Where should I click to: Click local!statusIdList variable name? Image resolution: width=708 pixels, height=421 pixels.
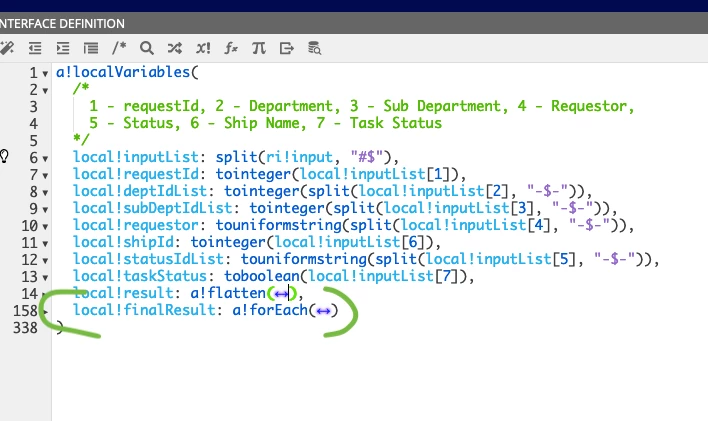tap(149, 259)
